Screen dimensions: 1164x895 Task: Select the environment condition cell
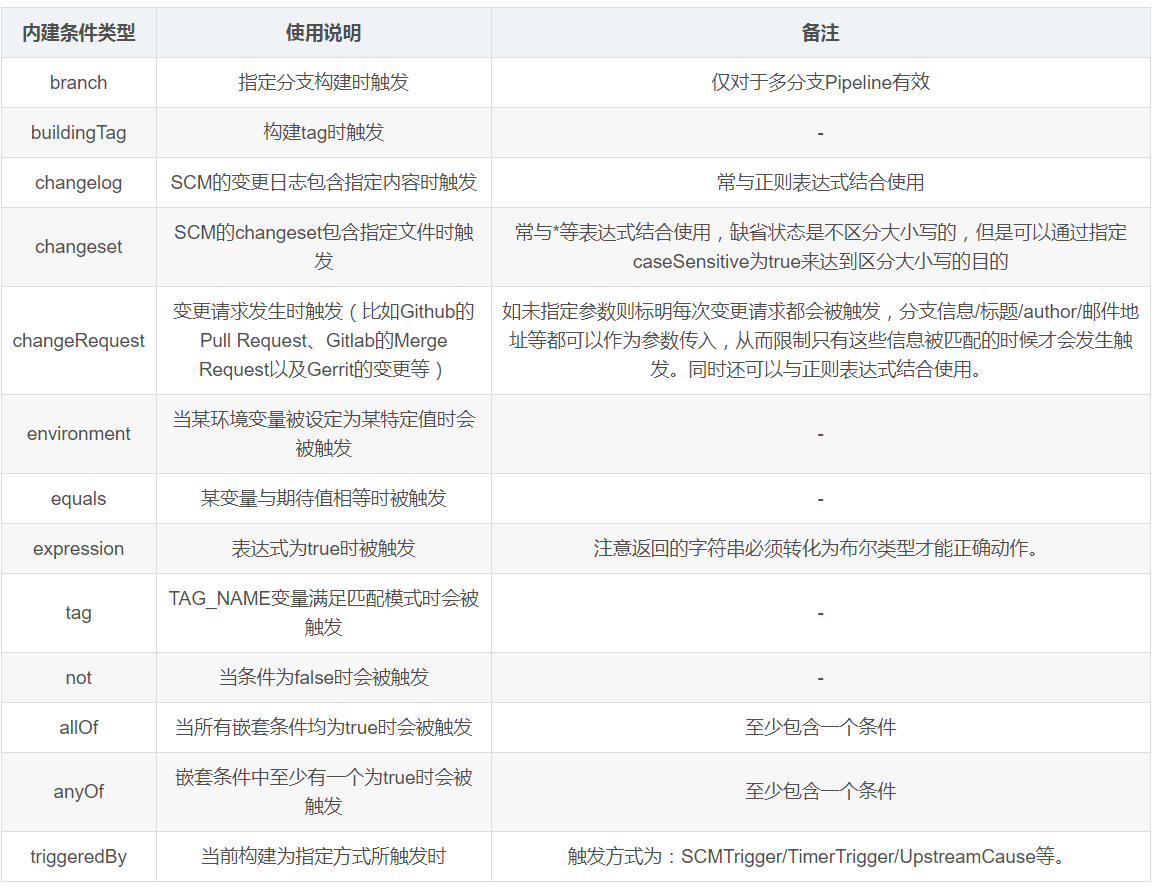click(x=78, y=433)
